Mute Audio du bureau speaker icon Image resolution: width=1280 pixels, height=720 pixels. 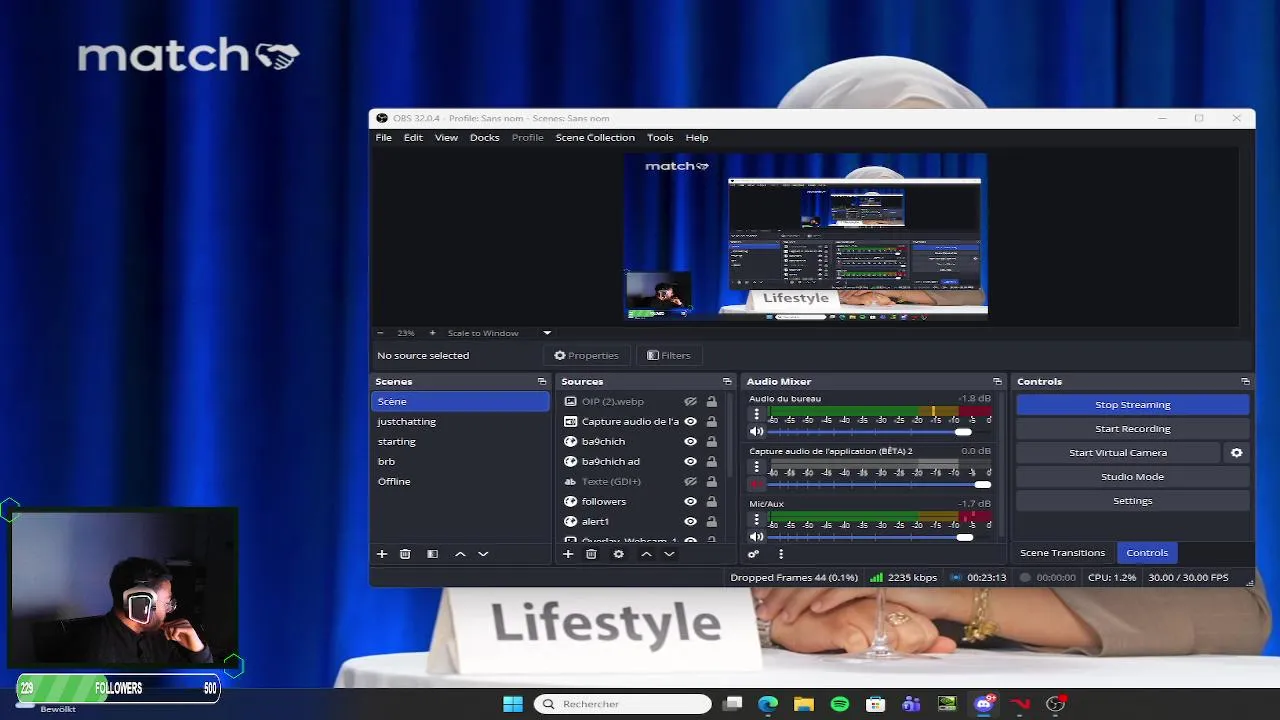pos(757,432)
